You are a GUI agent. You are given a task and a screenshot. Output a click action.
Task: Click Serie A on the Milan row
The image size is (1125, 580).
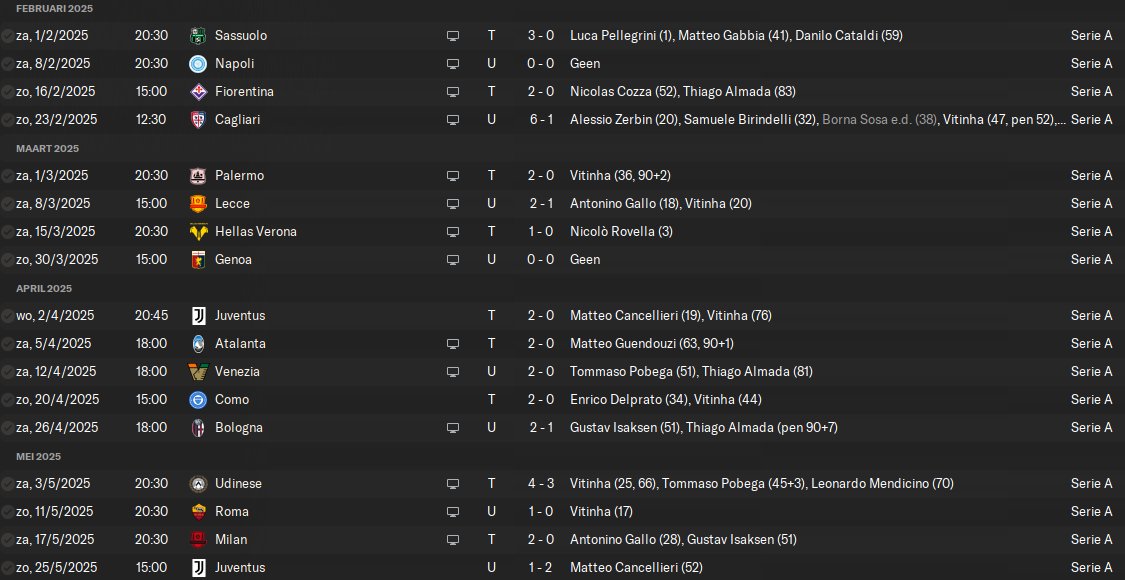click(x=1090, y=539)
